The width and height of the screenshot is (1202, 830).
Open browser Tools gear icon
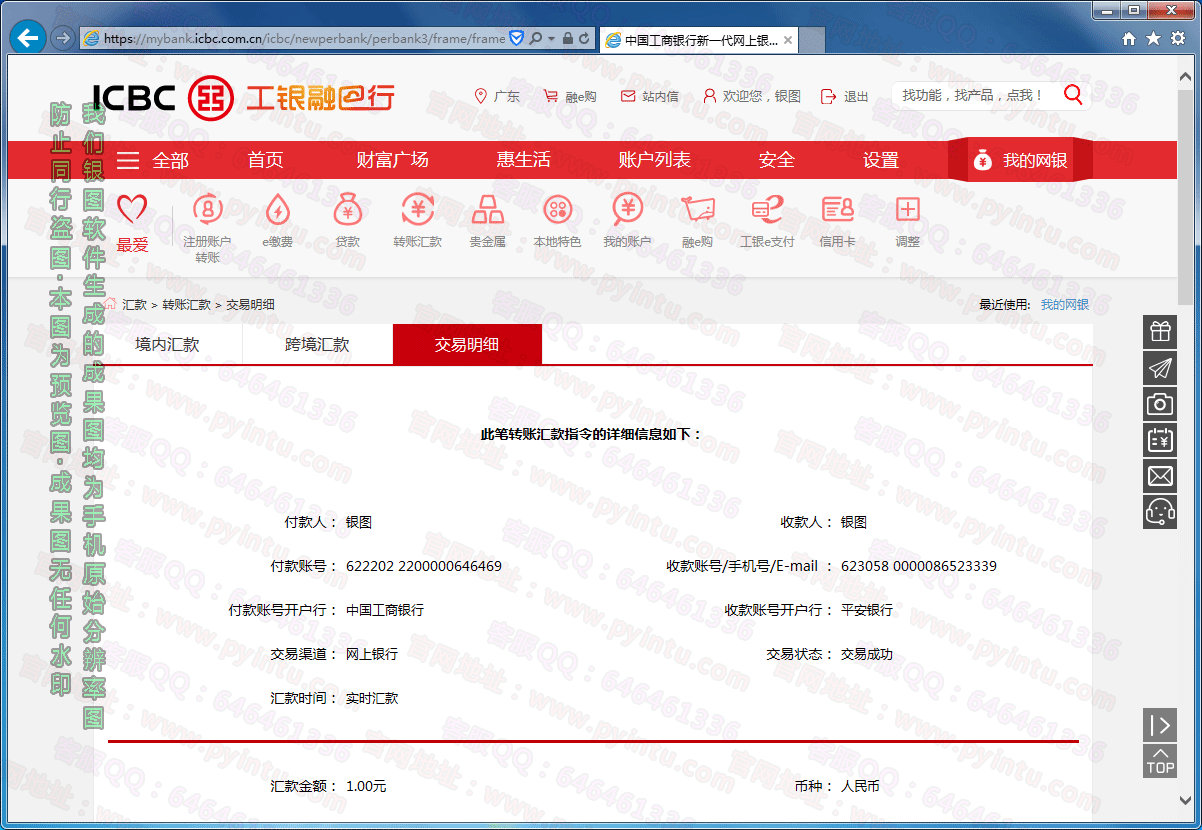coord(1179,39)
